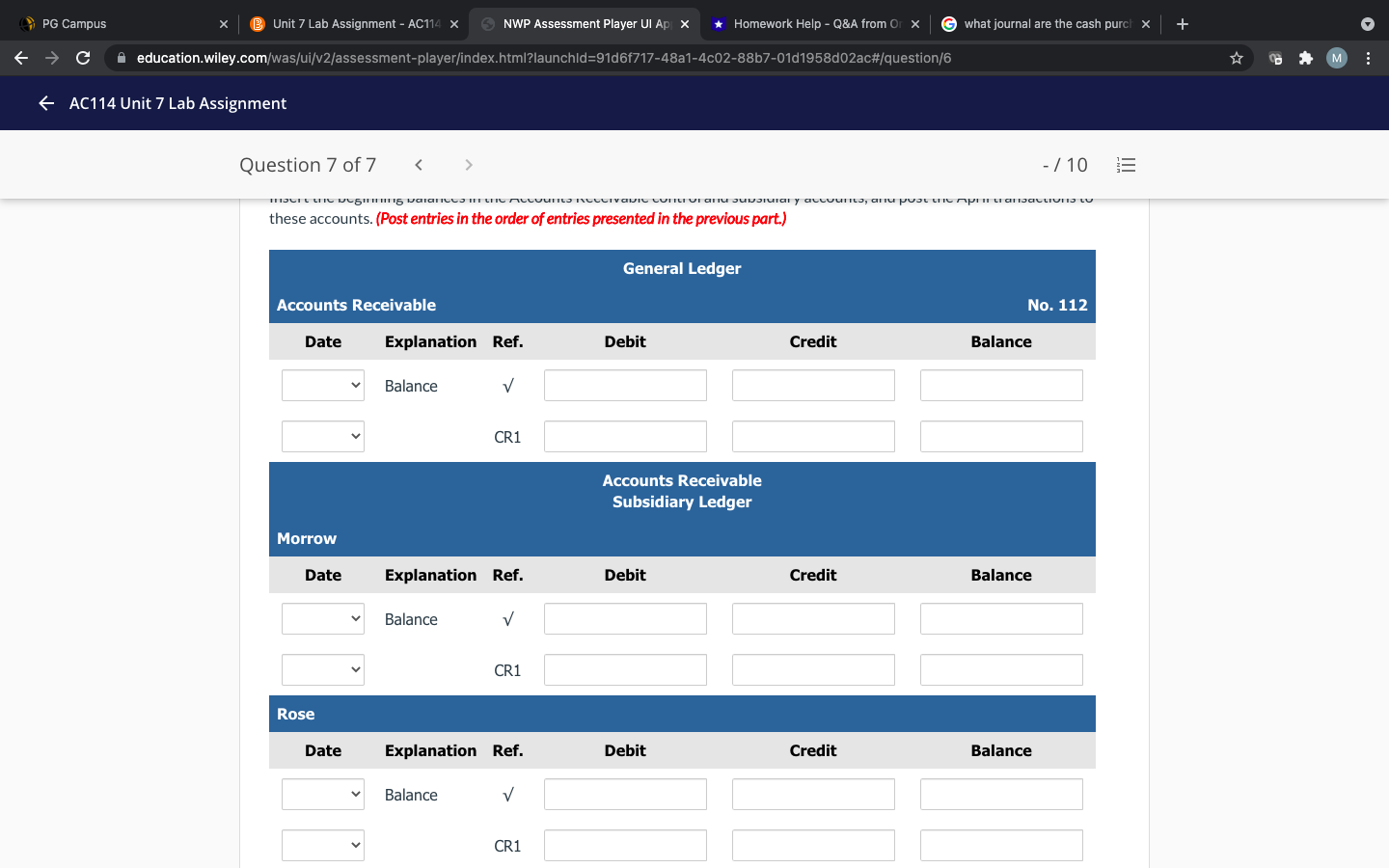Open the Date dropdown in Morrow Balance row
The image size is (1389, 868).
point(323,619)
